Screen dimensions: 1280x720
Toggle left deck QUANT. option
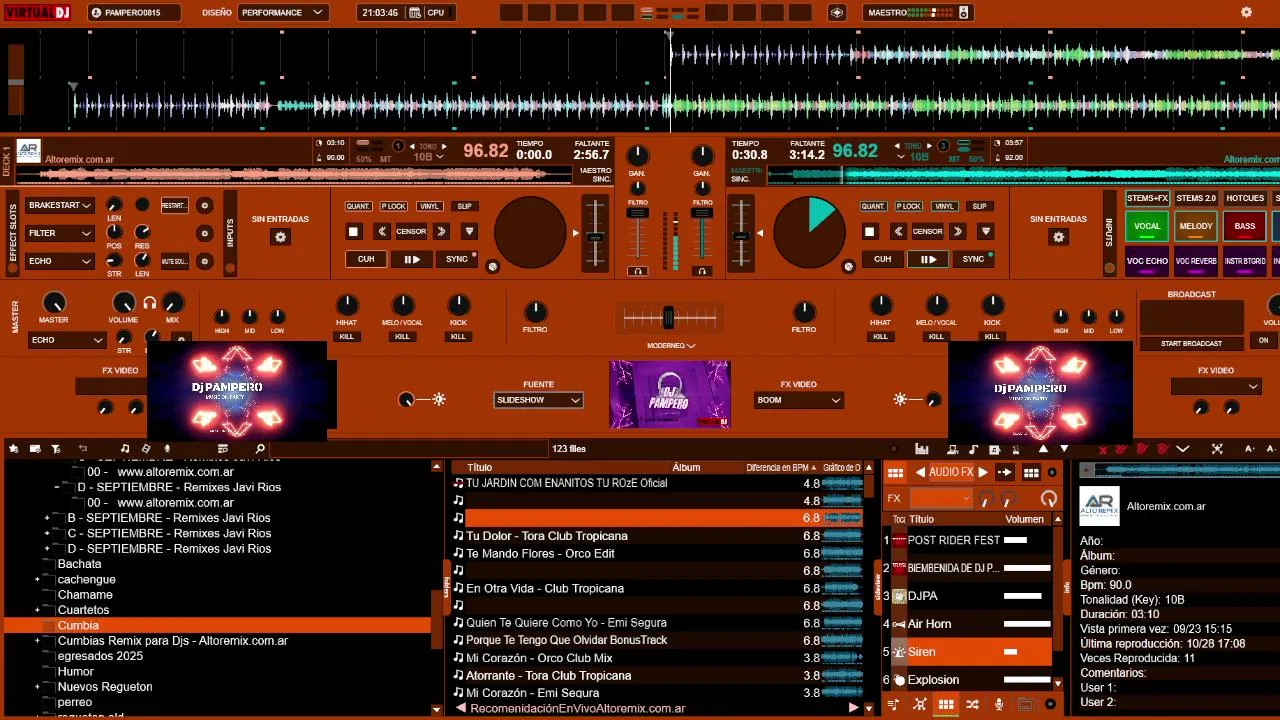point(358,206)
